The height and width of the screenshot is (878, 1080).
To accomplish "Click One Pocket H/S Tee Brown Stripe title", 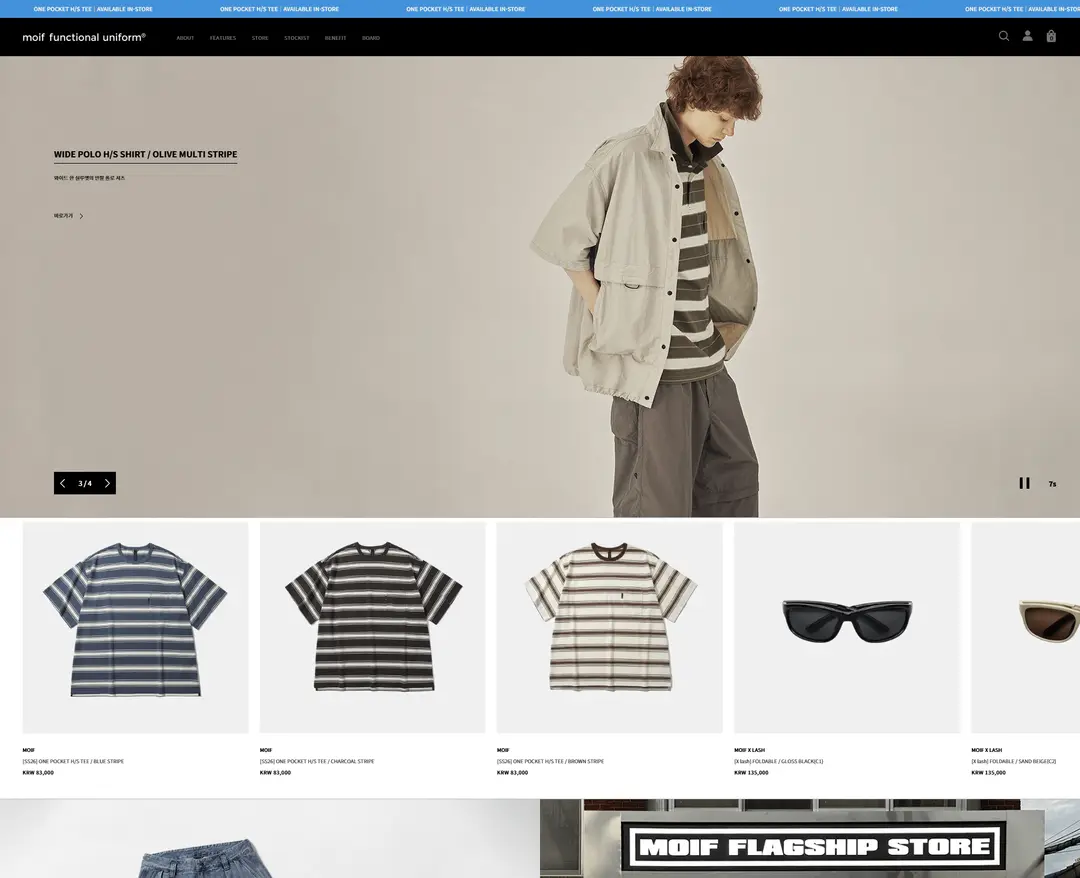I will point(550,762).
